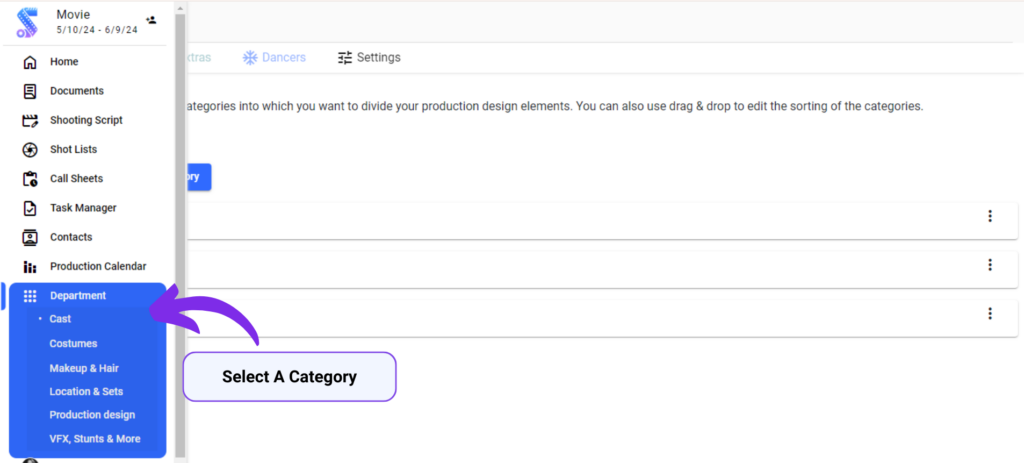Open the Call Sheets clipboard icon
The width and height of the screenshot is (1024, 463).
(x=29, y=179)
